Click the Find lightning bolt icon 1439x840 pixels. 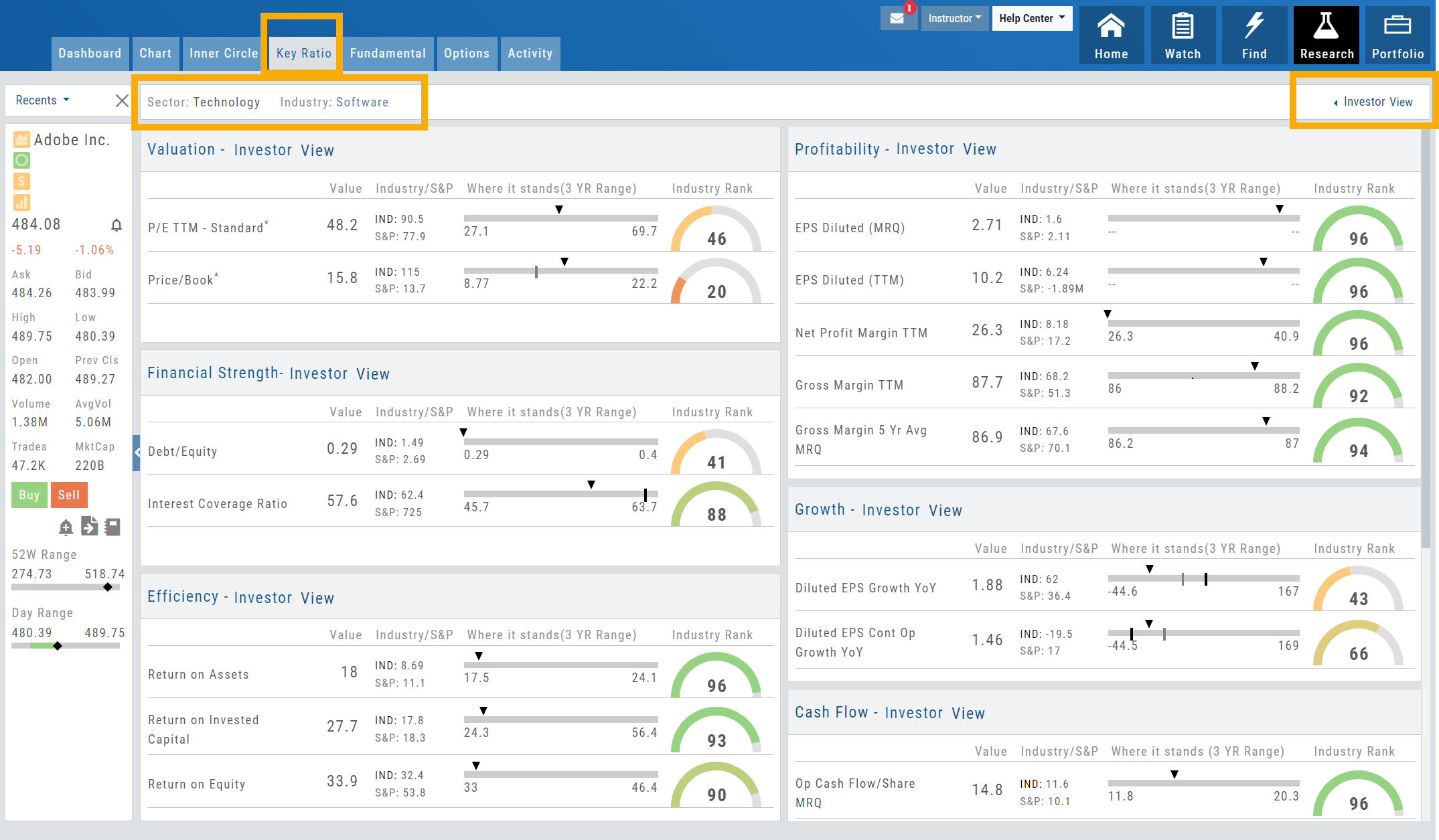(1254, 35)
